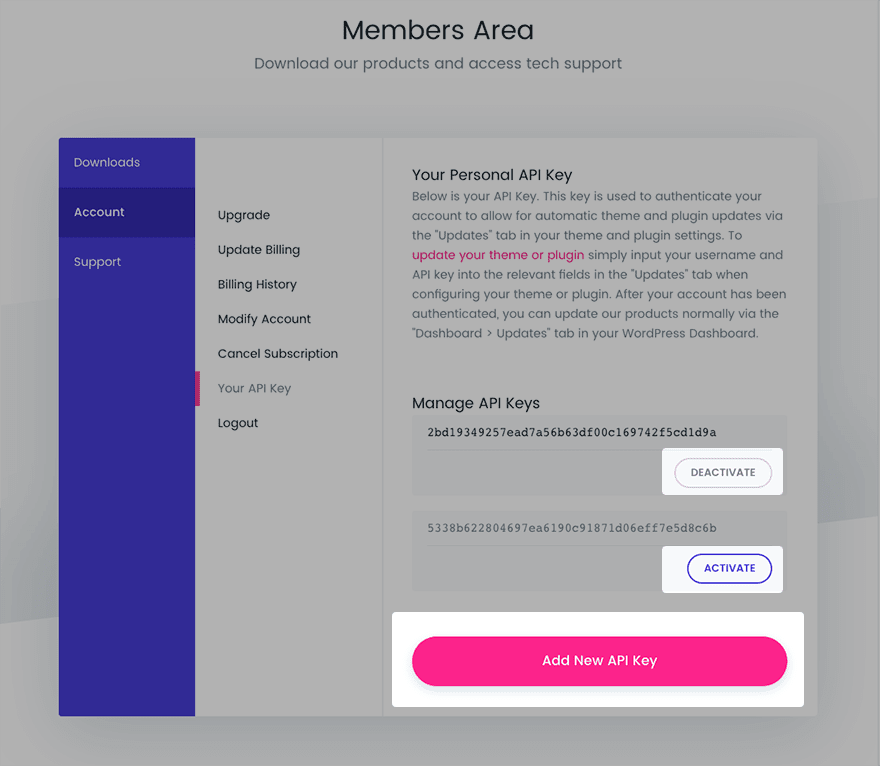Click the Your Personal API Key heading
Image resolution: width=880 pixels, height=766 pixels.
coord(492,175)
